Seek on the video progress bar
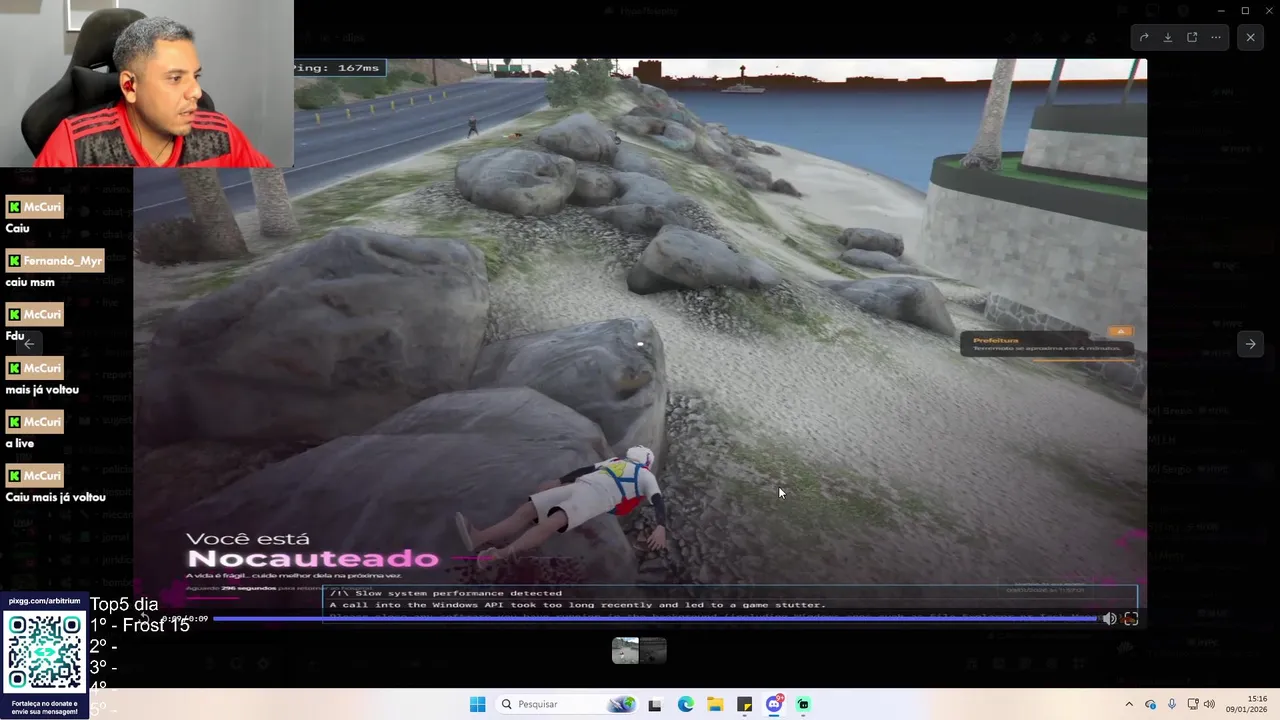The width and height of the screenshot is (1280, 720). [x=655, y=619]
